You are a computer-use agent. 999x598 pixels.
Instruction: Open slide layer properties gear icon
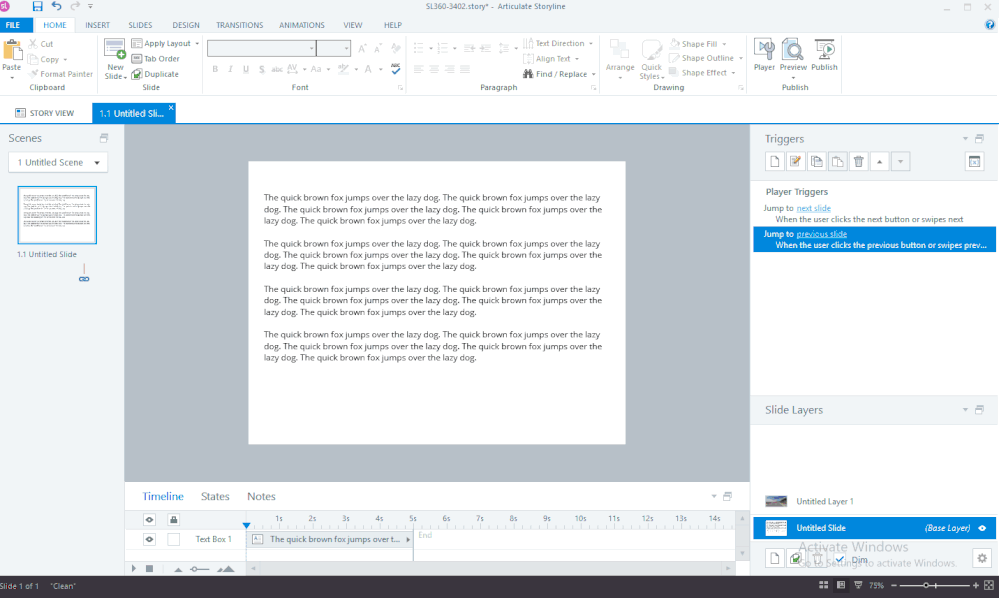tap(981, 558)
